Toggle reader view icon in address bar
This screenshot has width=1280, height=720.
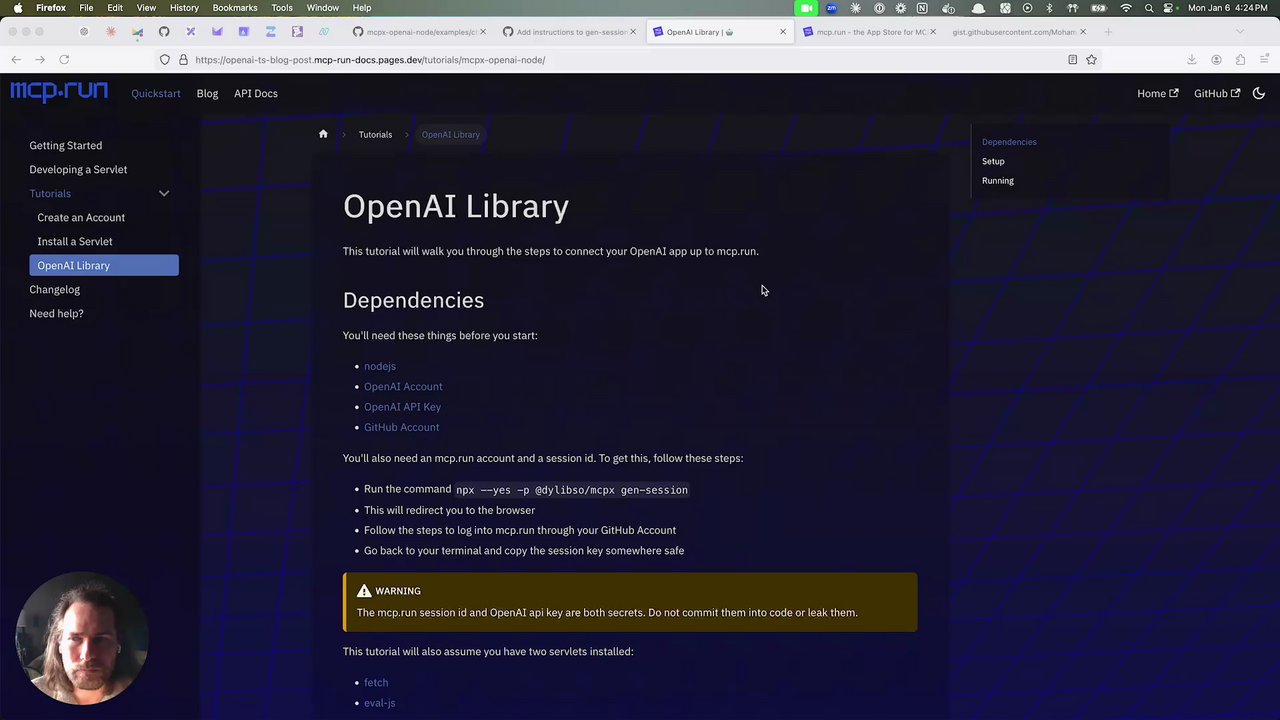click(1072, 60)
